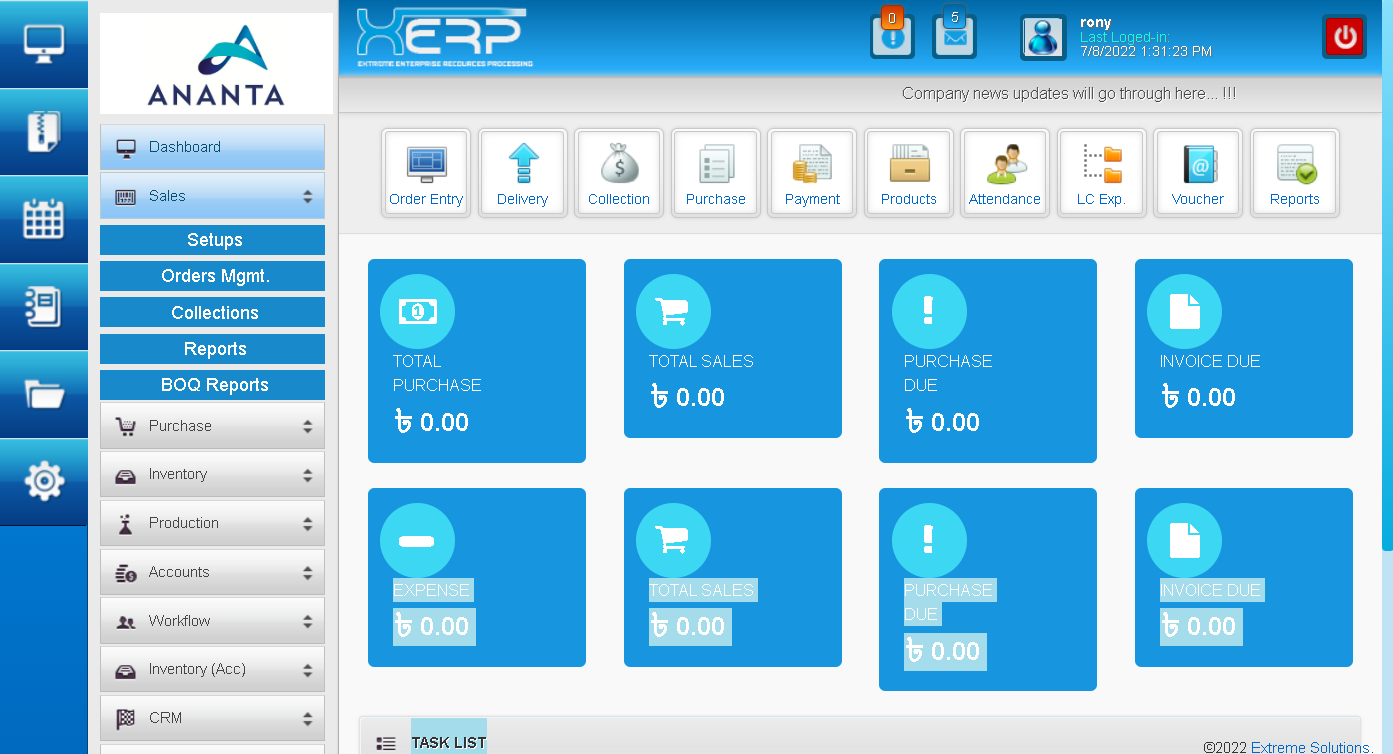This screenshot has height=754, width=1393.
Task: Expand the Purchase sidebar menu
Action: (212, 426)
